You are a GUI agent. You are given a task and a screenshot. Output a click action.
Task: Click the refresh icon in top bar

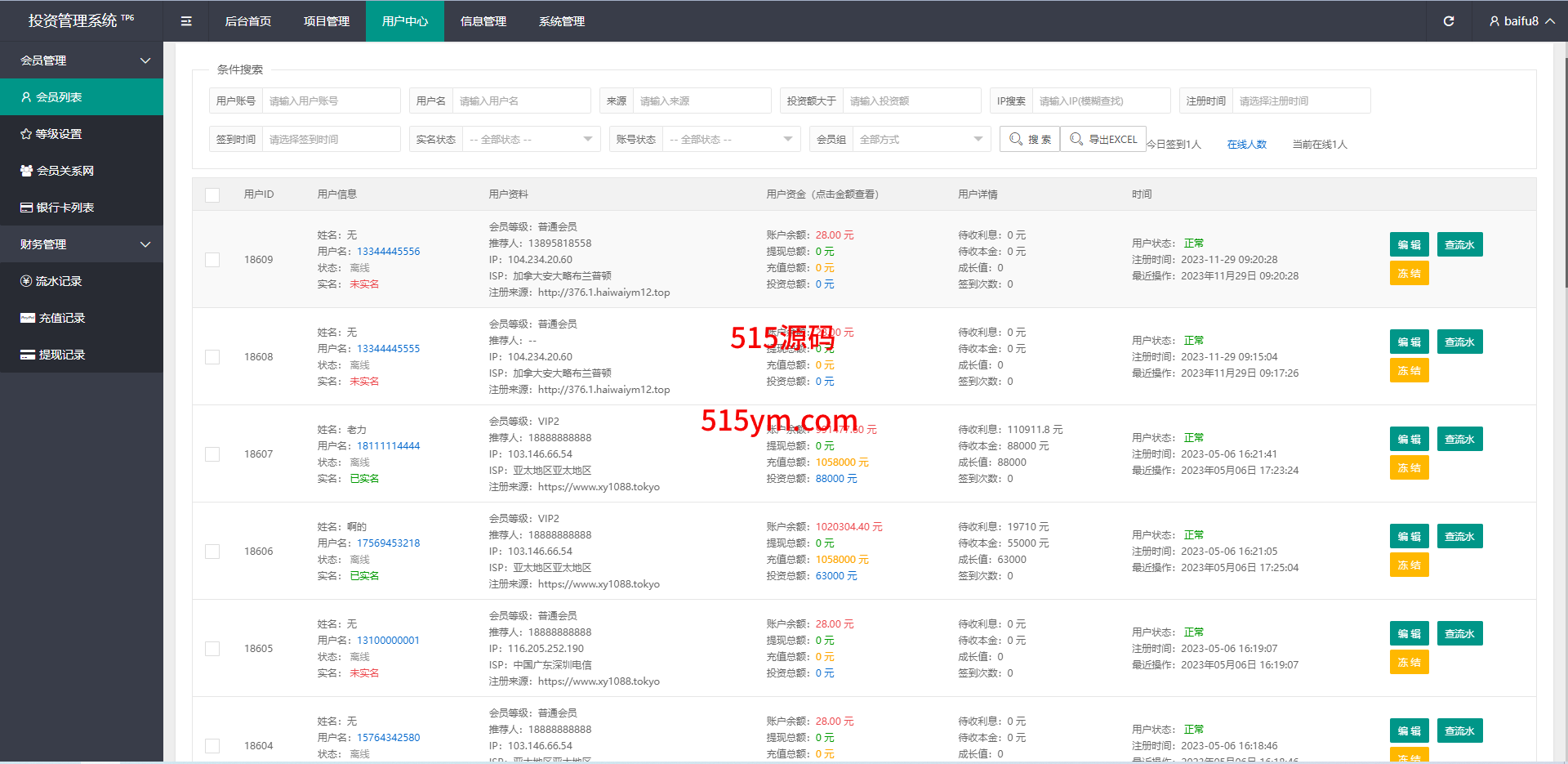1449,21
